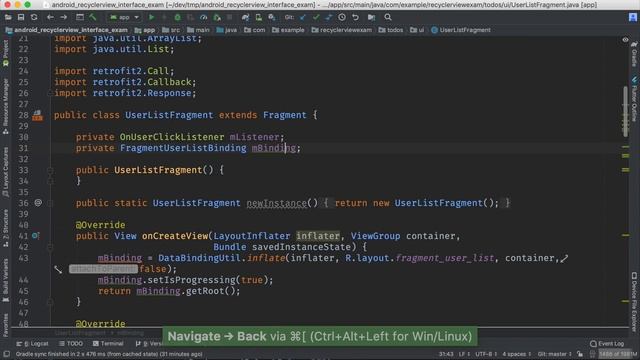Click the grayed parameter hint before 'false'

[103, 269]
